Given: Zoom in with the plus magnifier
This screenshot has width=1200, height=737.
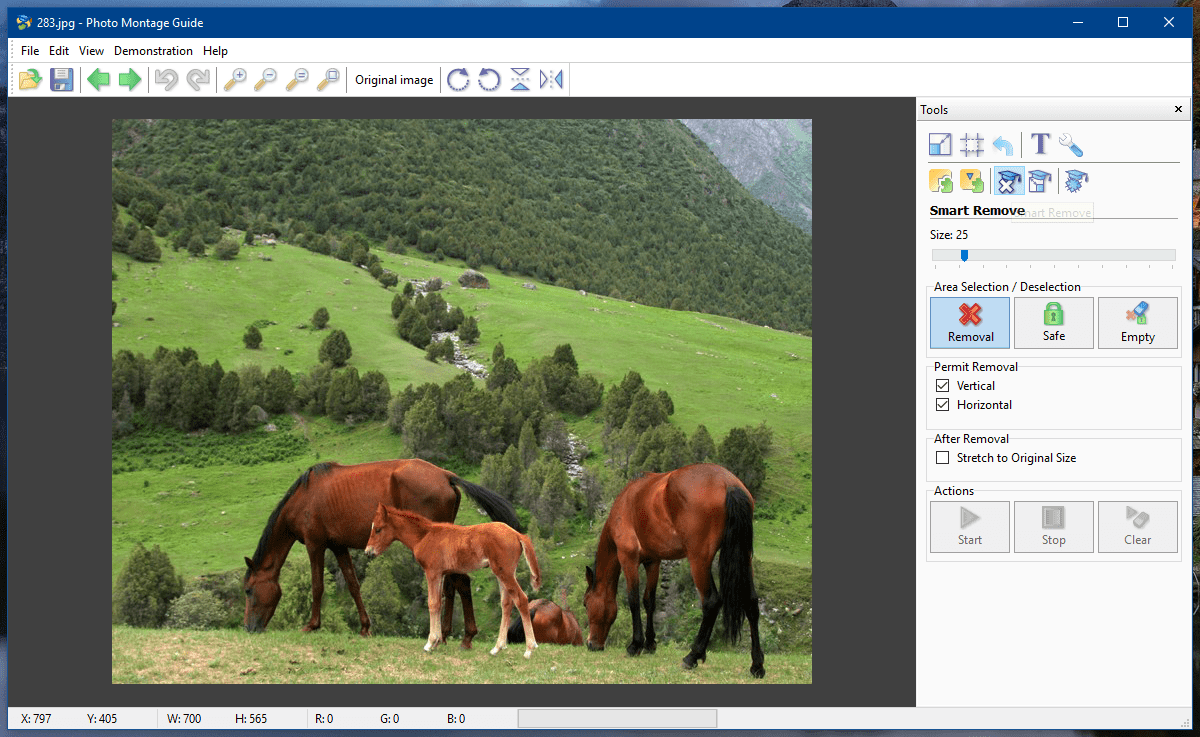Looking at the screenshot, I should pos(235,80).
